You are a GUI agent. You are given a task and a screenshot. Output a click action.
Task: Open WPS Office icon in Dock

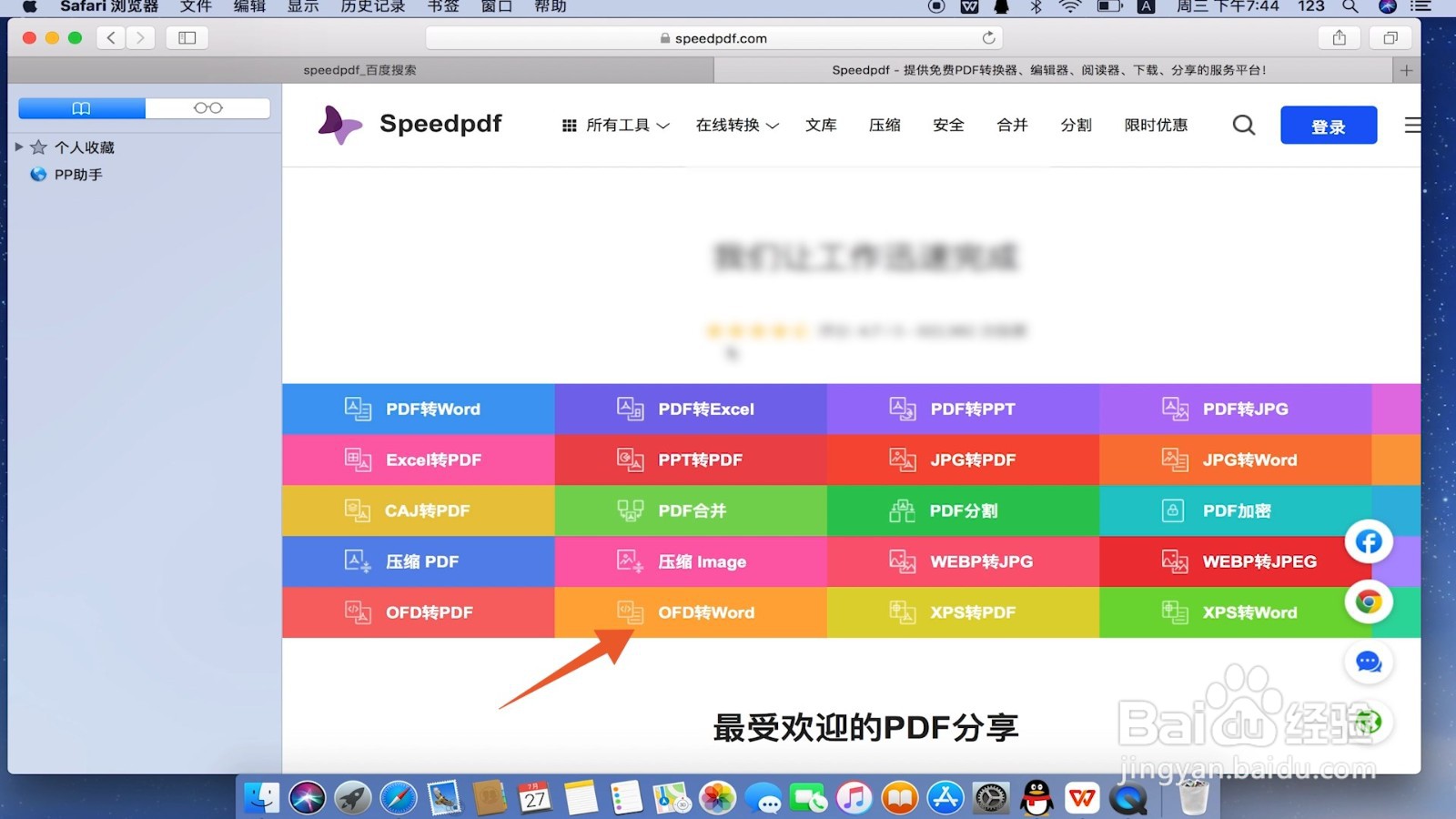(x=1082, y=798)
